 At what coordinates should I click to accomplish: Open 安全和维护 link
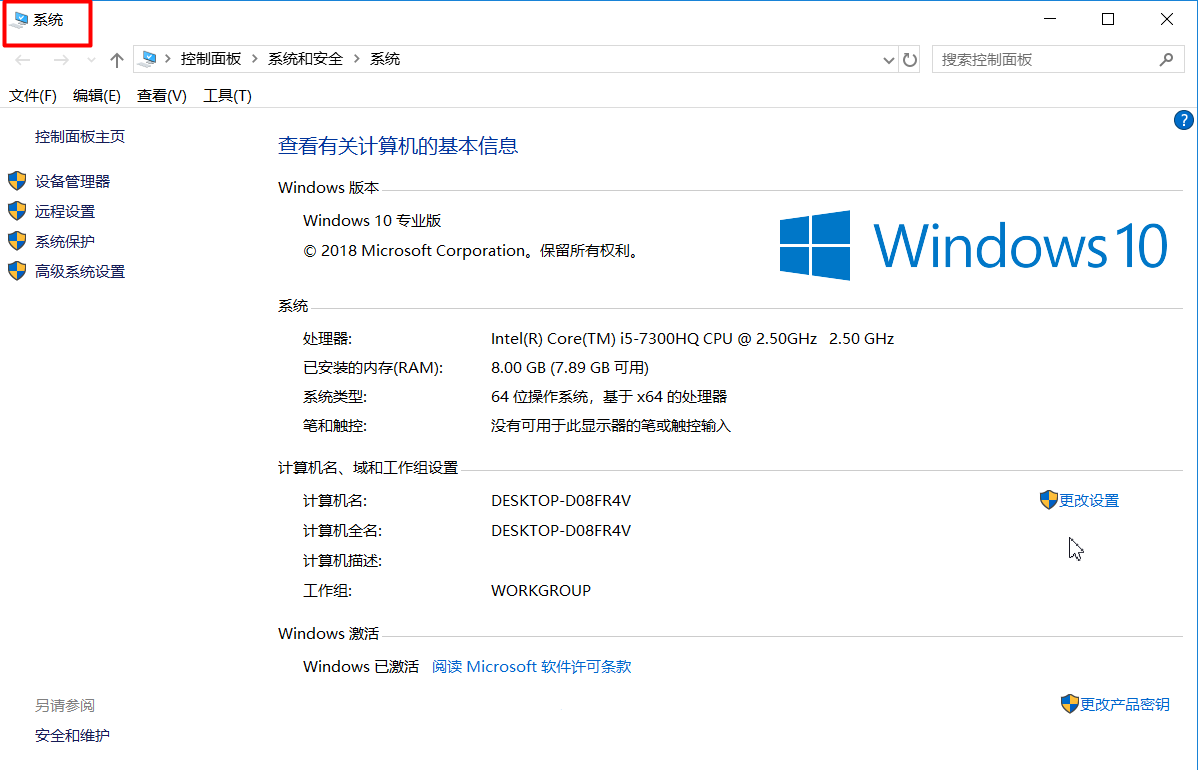[72, 736]
